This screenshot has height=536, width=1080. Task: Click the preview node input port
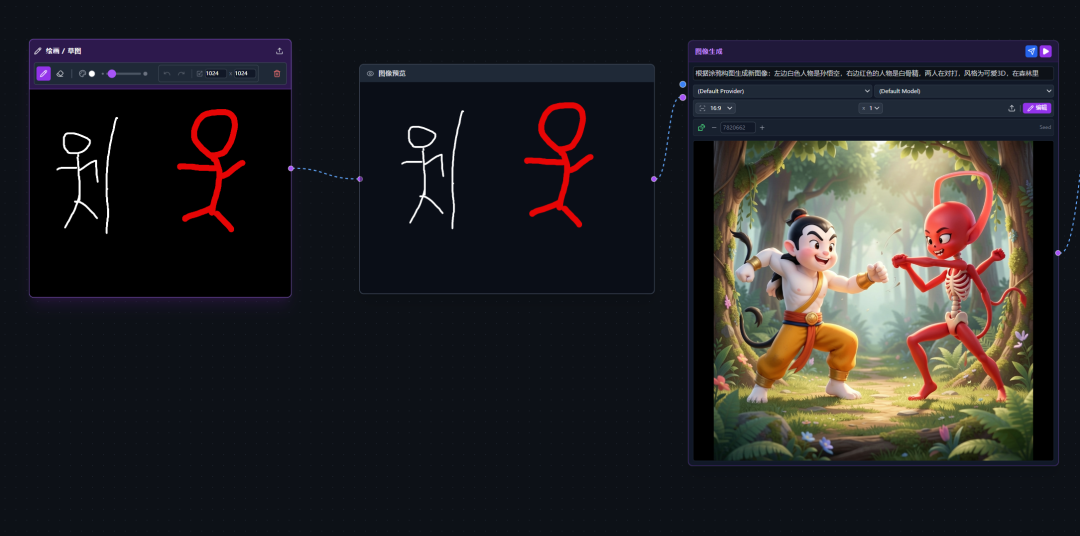[x=360, y=179]
